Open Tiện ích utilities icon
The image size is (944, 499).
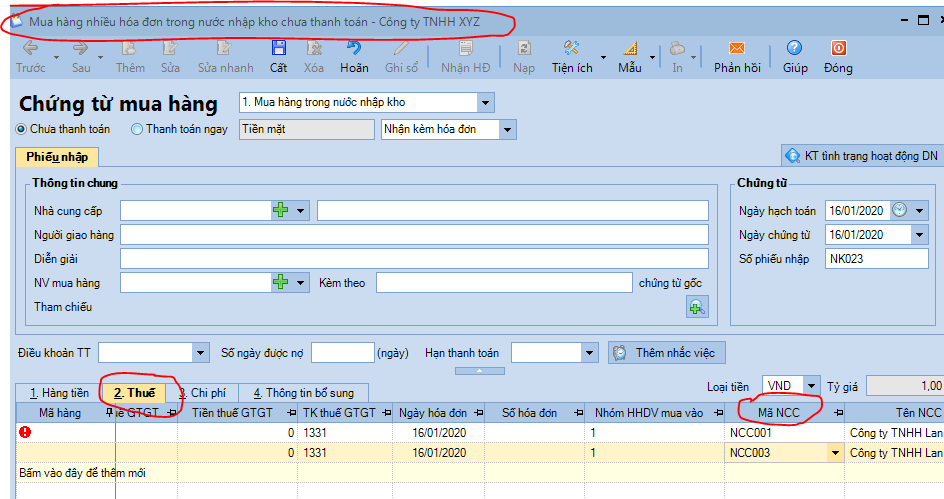571,48
